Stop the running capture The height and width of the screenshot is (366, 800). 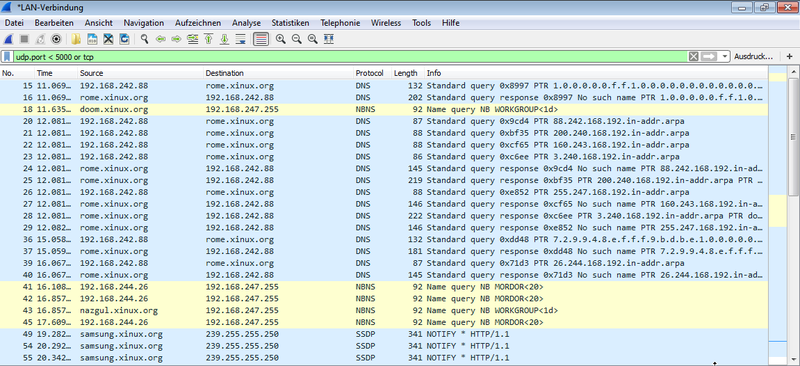point(24,39)
